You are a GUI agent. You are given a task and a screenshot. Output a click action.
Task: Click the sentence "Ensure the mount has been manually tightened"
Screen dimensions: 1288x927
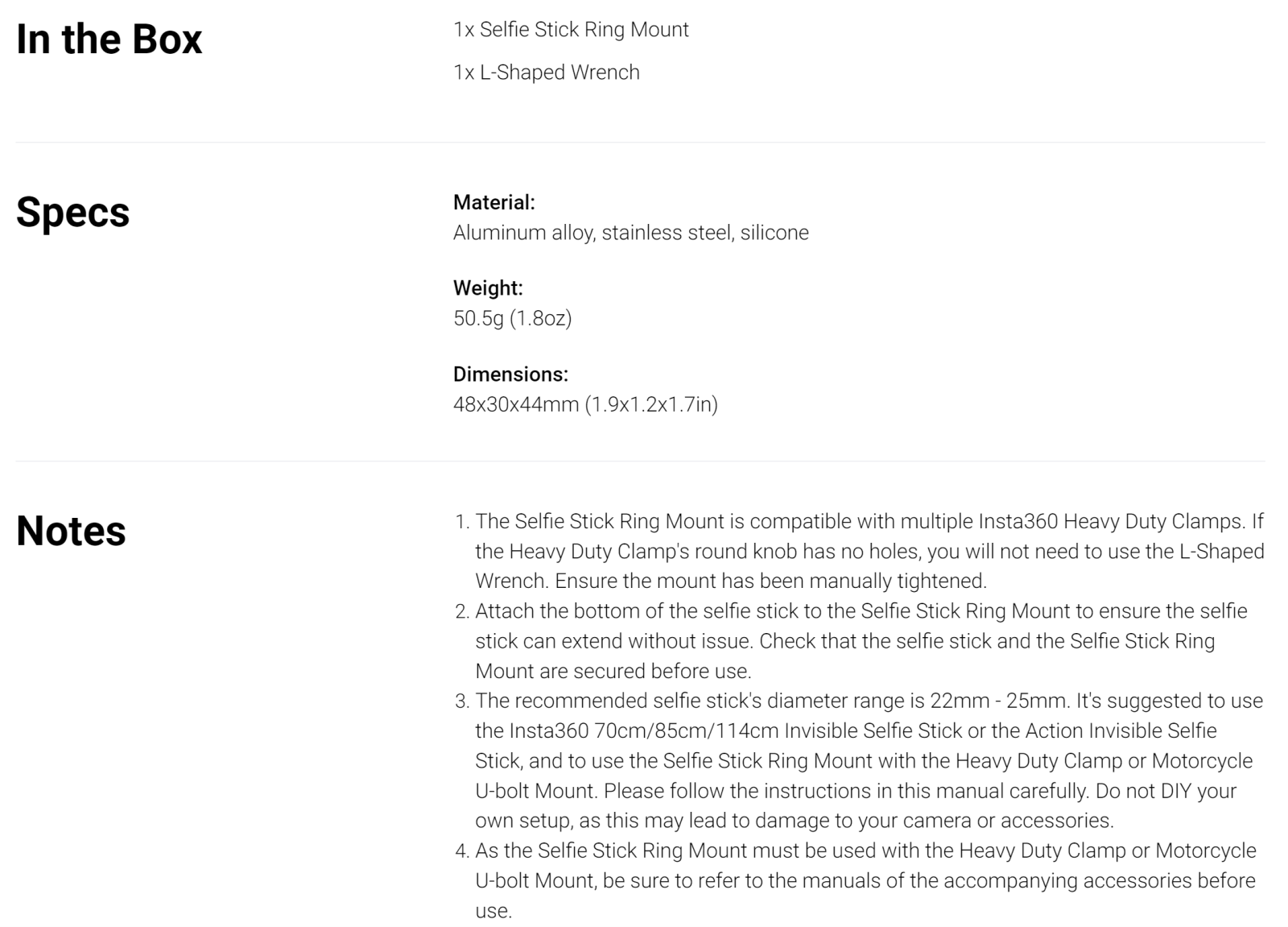[770, 581]
